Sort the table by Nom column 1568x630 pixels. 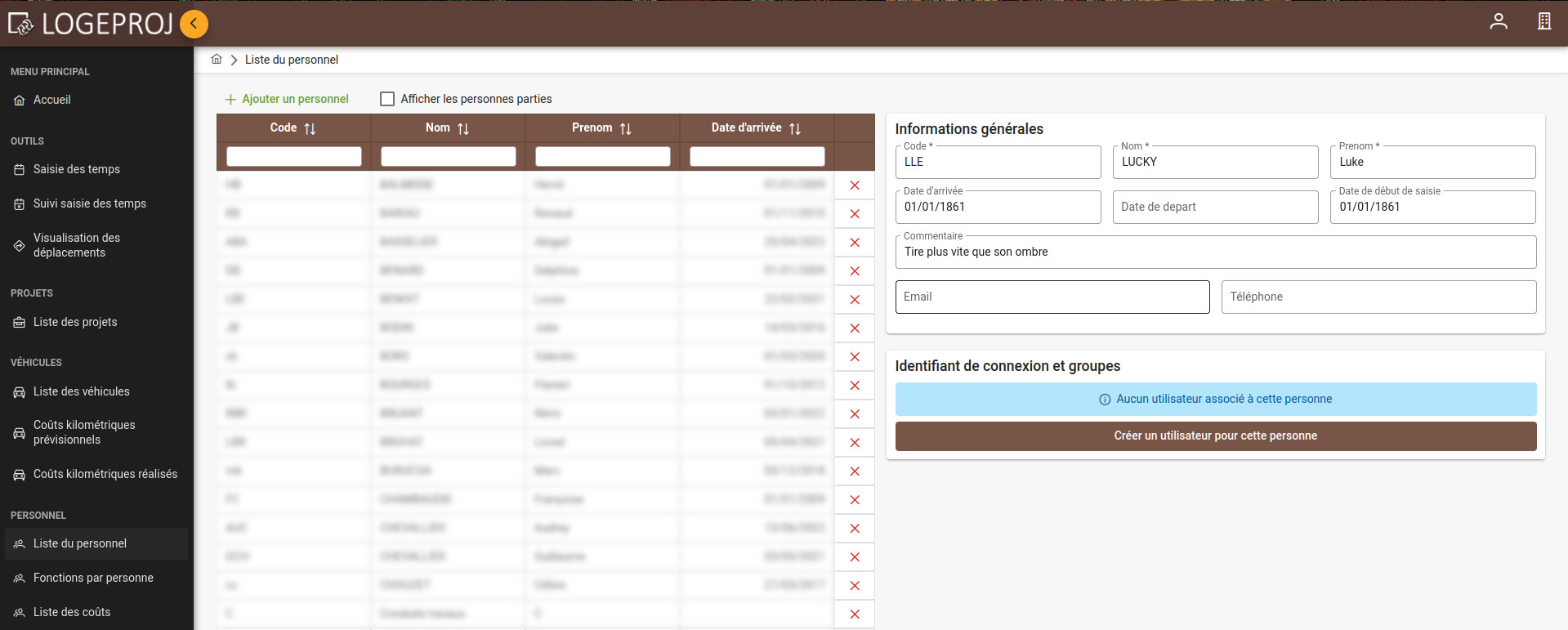point(463,129)
